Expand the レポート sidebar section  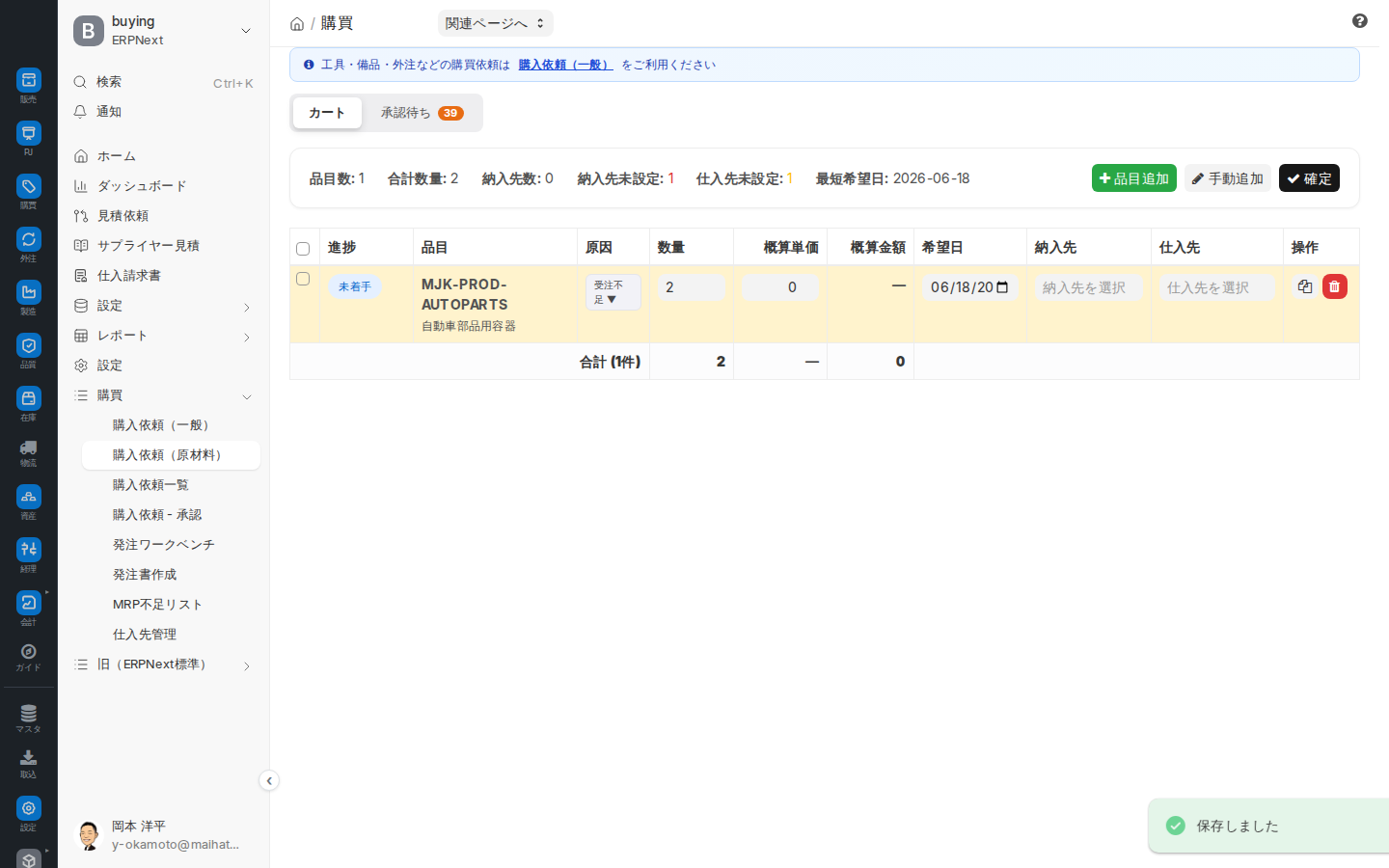(163, 336)
